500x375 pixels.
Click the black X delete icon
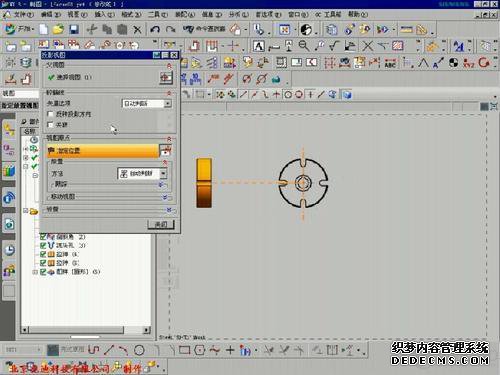137,30
